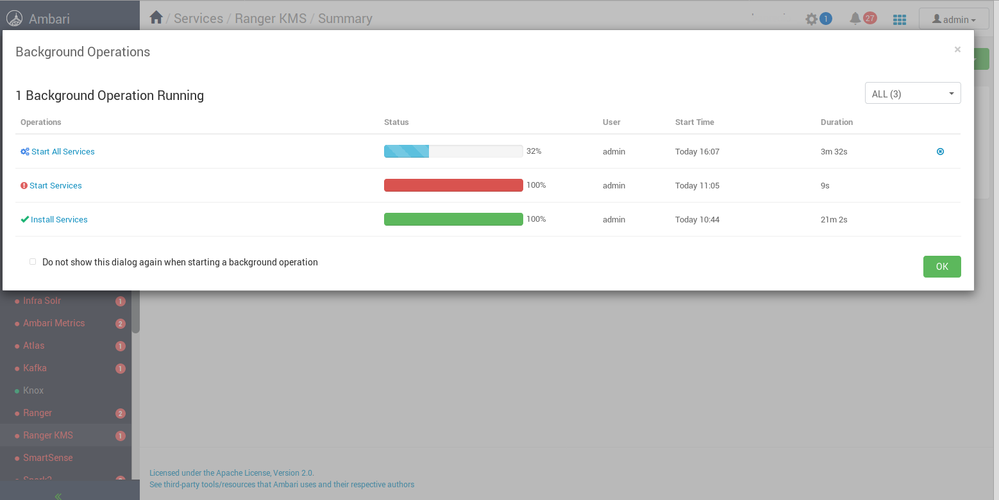999x500 pixels.
Task: Select Kafka in the sidebar
Action: pos(34,368)
